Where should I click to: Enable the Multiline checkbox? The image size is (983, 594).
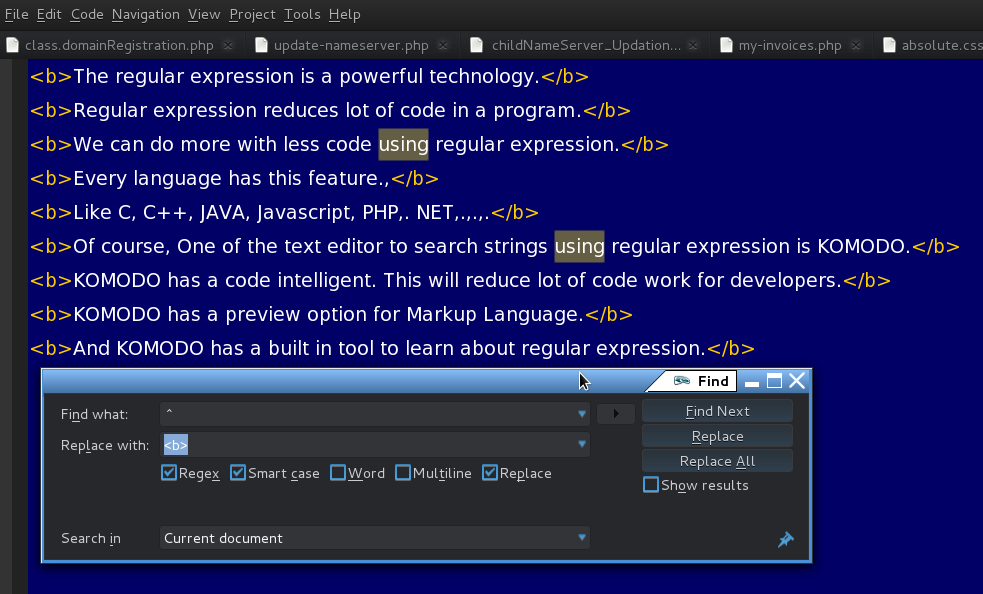click(x=402, y=472)
